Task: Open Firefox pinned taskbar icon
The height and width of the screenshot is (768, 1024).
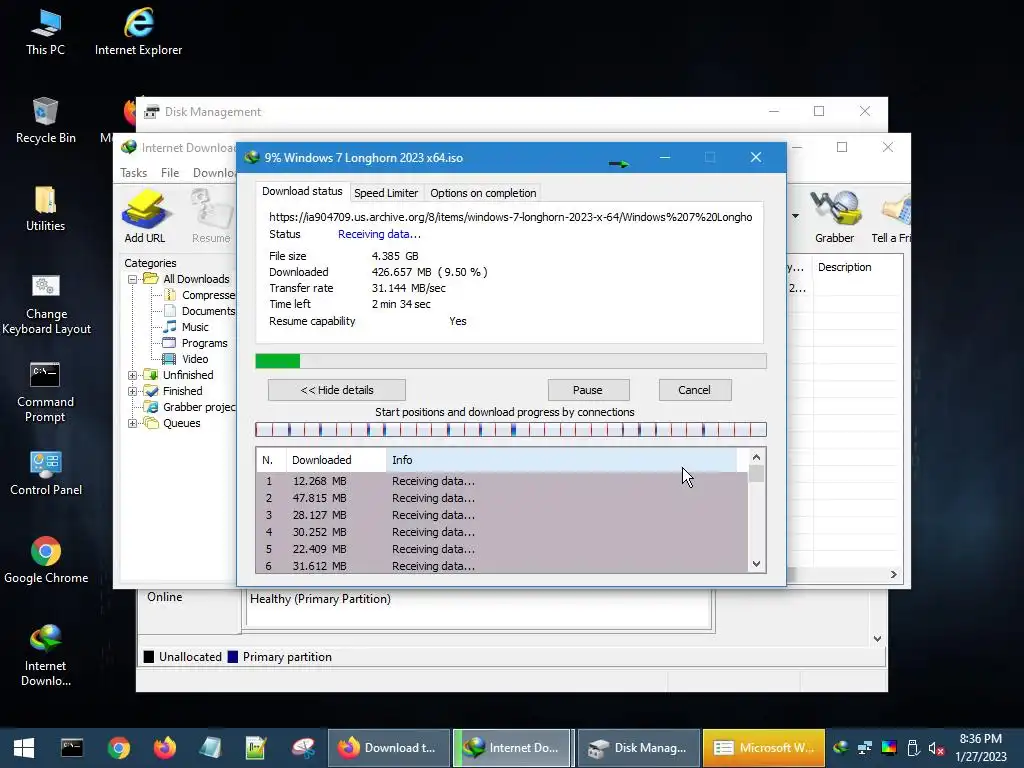Action: coord(165,748)
